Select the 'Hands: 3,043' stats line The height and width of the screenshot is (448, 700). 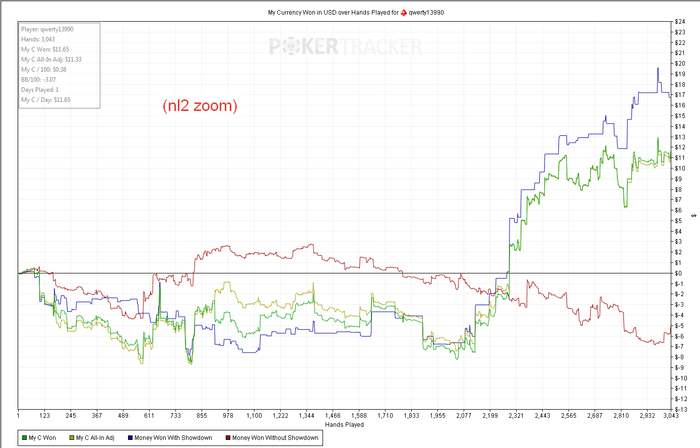pos(38,39)
